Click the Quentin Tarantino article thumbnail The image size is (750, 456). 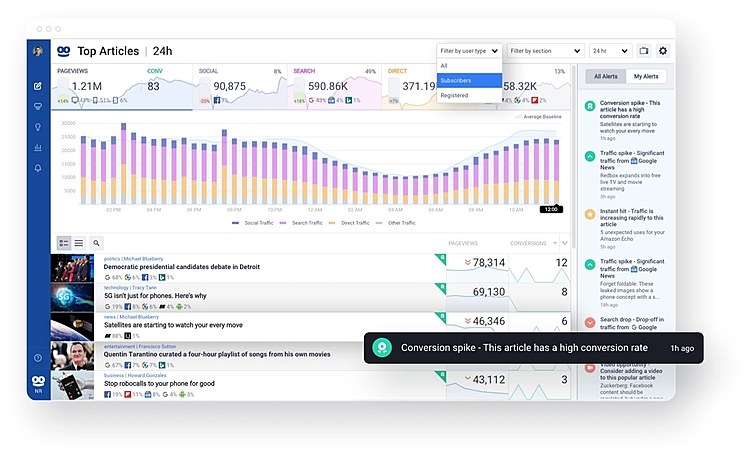72,357
